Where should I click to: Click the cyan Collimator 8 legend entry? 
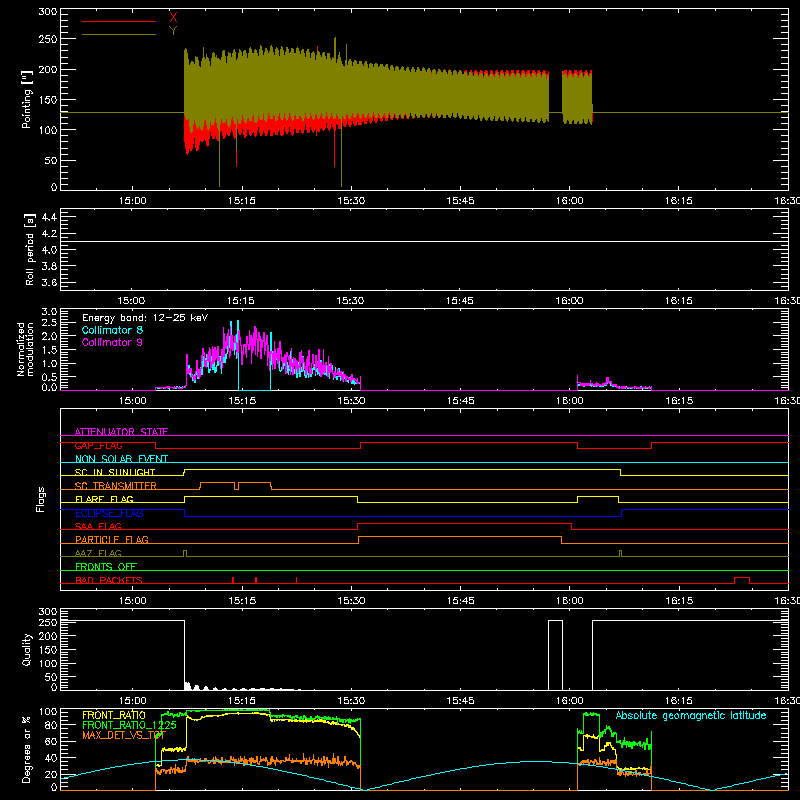(x=112, y=330)
